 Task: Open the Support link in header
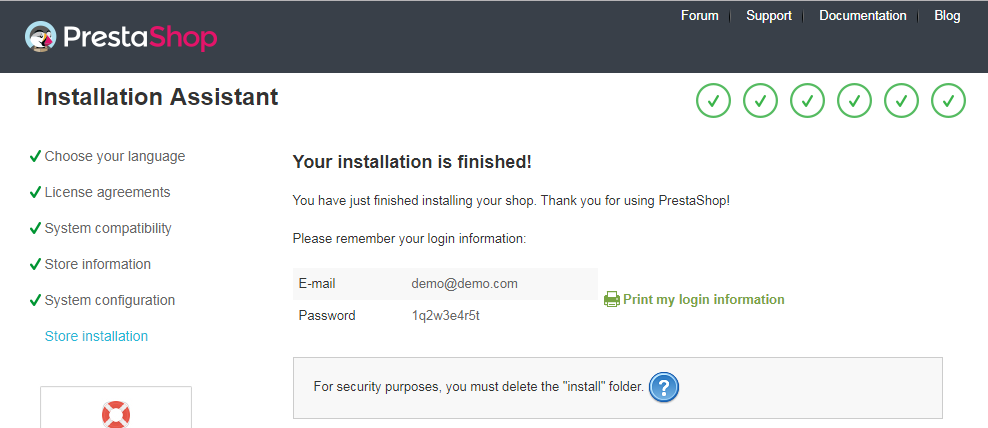tap(769, 16)
